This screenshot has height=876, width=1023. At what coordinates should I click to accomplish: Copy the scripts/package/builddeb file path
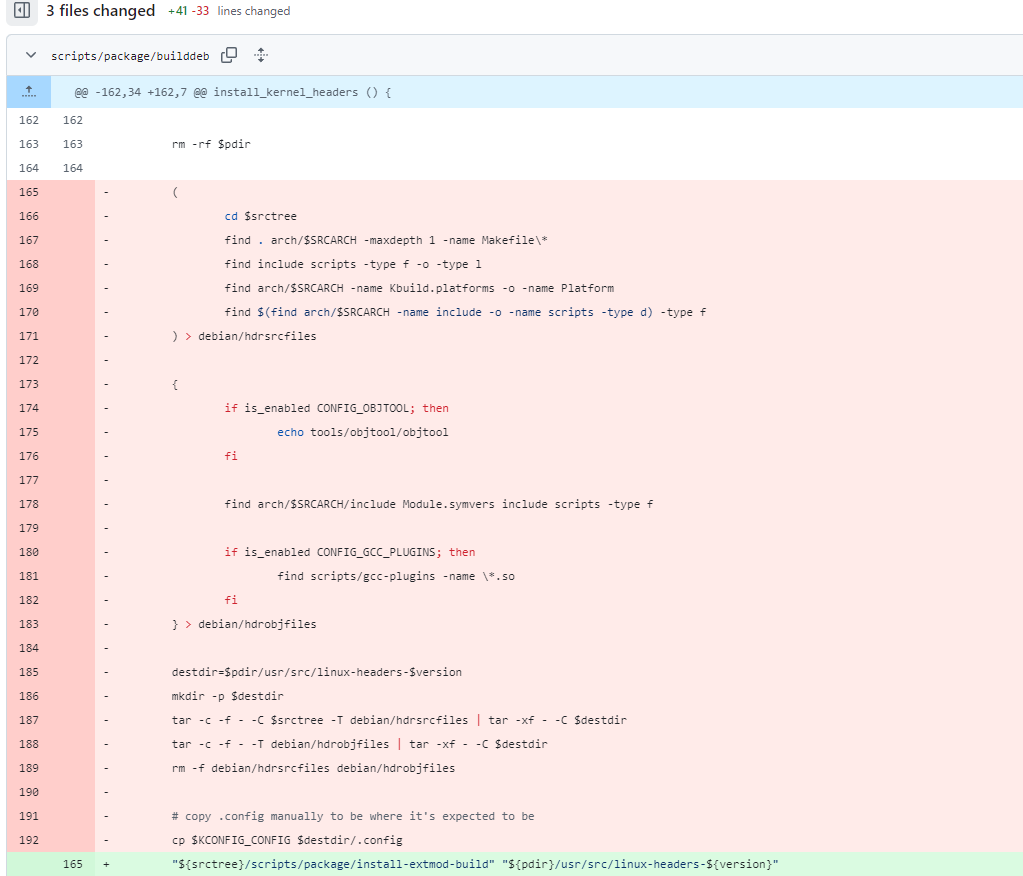click(229, 55)
